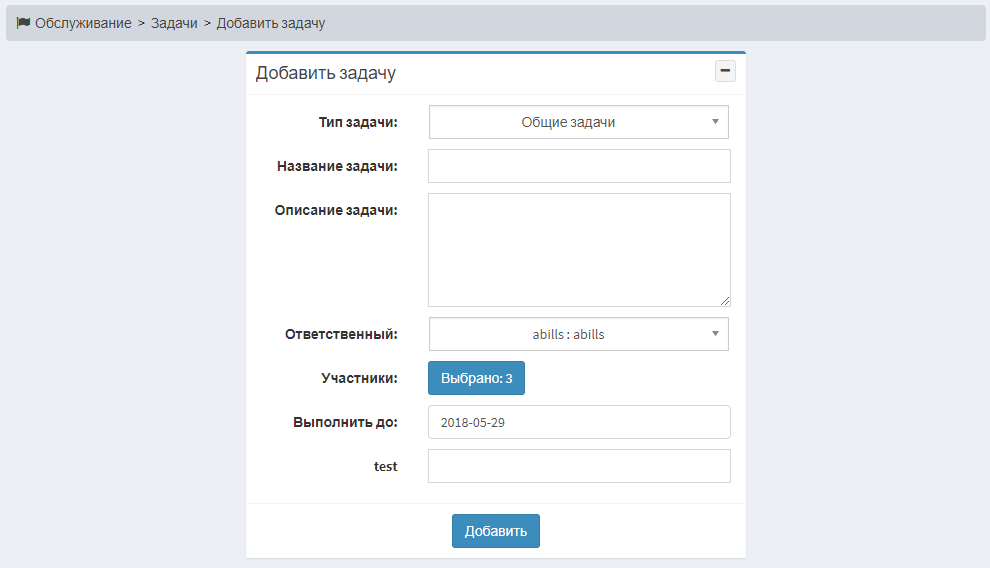Image resolution: width=990 pixels, height=568 pixels.
Task: Submit form with the Добавить button
Action: click(x=496, y=531)
